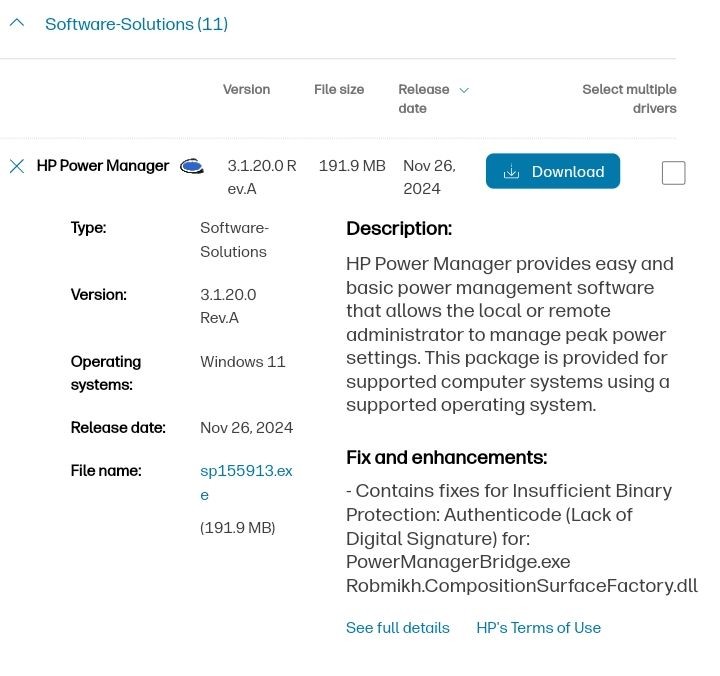The image size is (720, 676).
Task: Click the download arrow icon inside the Download button
Action: point(511,171)
